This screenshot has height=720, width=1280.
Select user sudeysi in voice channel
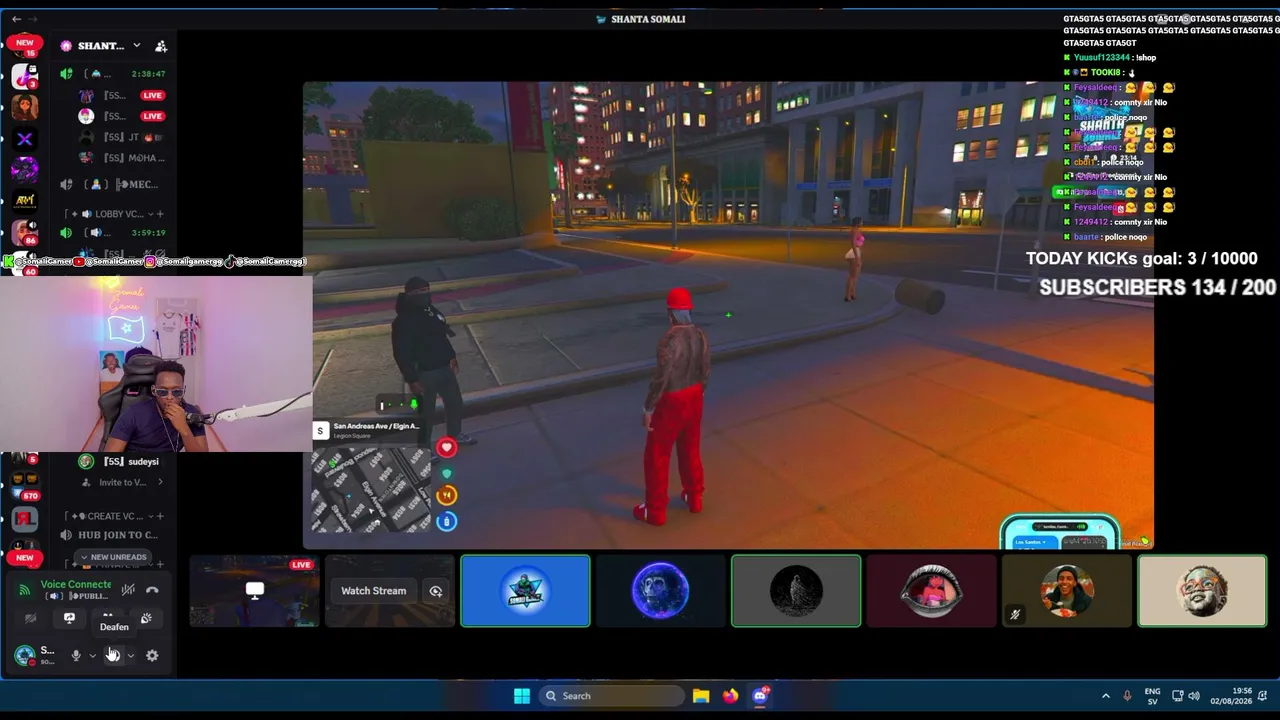point(122,462)
